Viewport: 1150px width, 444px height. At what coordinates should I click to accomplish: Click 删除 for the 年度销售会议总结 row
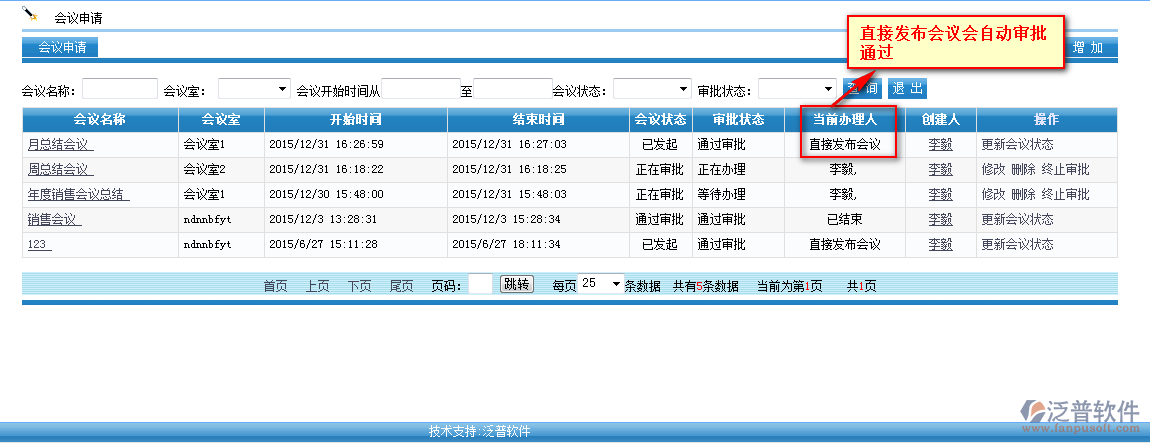pos(1023,195)
